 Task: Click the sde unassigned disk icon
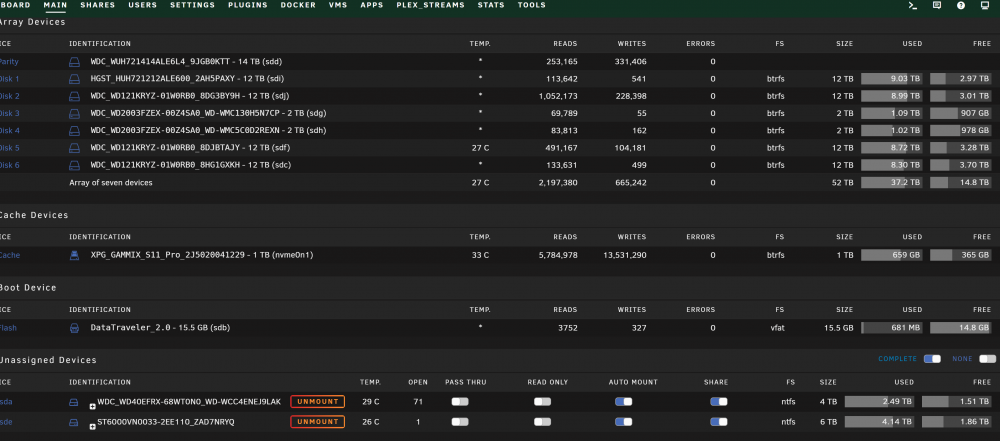tap(74, 422)
